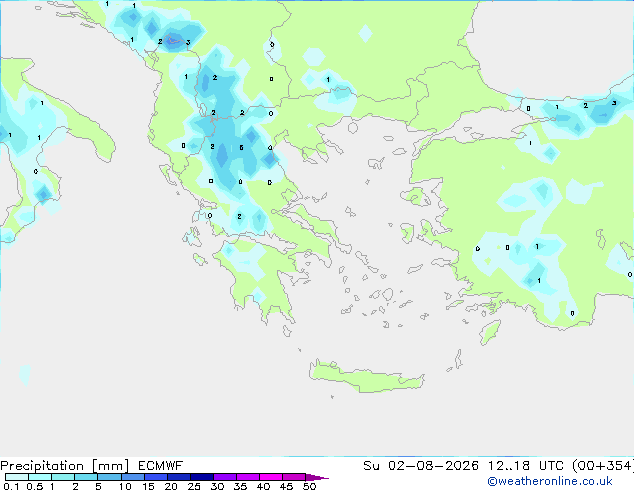
Task: Pick the 2–5 mm legend swatch
Action: tap(86, 477)
